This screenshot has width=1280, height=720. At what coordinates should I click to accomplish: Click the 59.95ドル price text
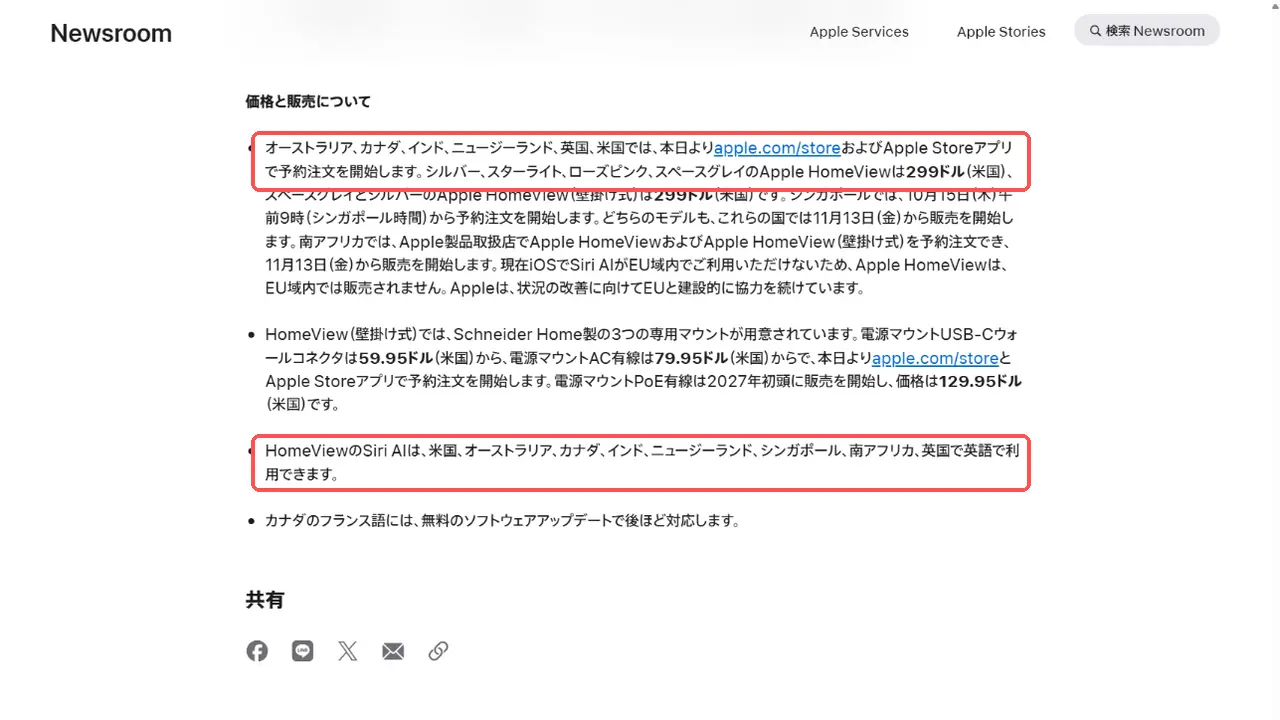point(395,358)
